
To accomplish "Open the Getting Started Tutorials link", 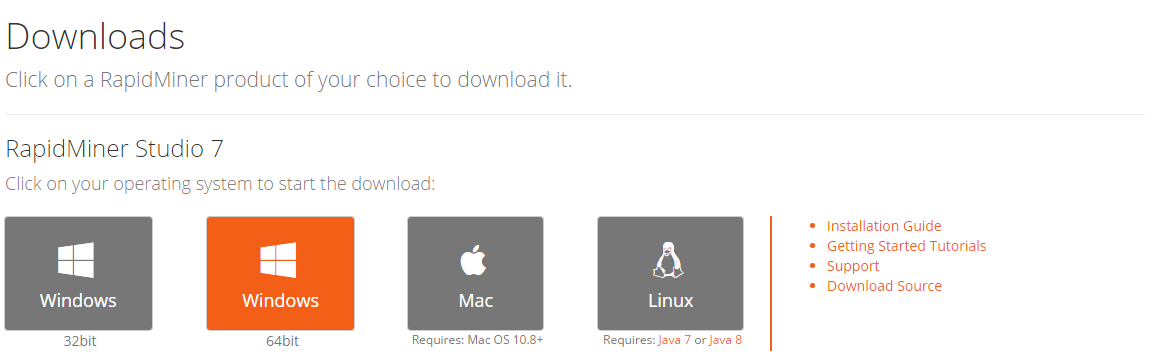I will click(906, 246).
